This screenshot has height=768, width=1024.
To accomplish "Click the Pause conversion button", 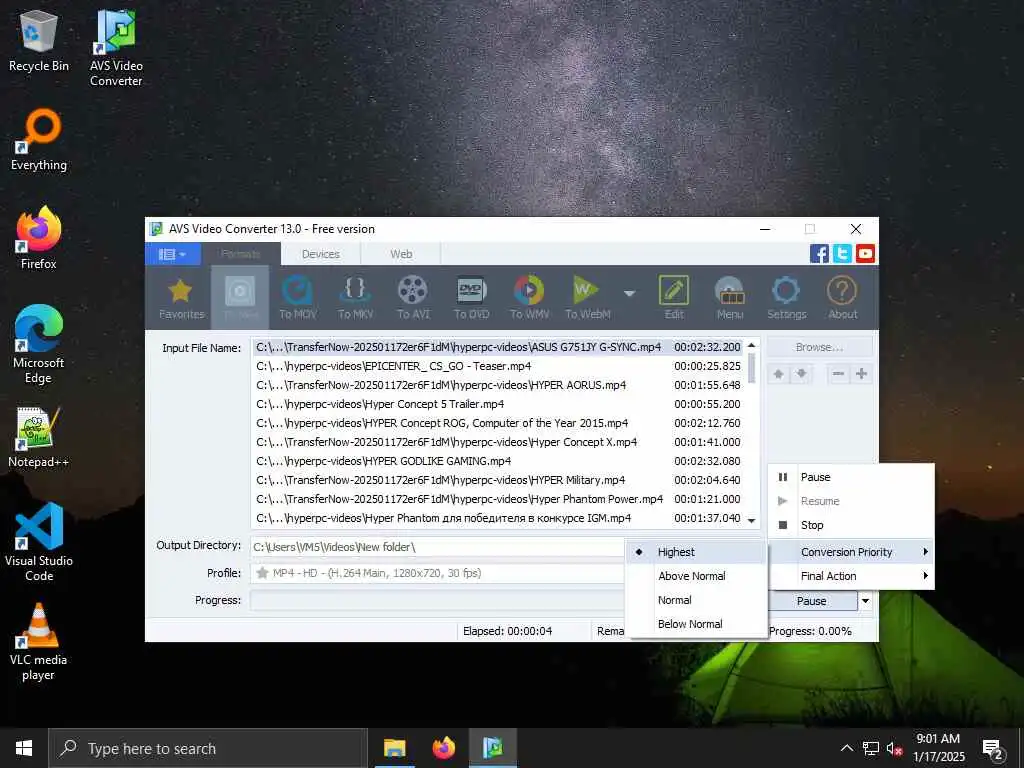I will coord(812,601).
